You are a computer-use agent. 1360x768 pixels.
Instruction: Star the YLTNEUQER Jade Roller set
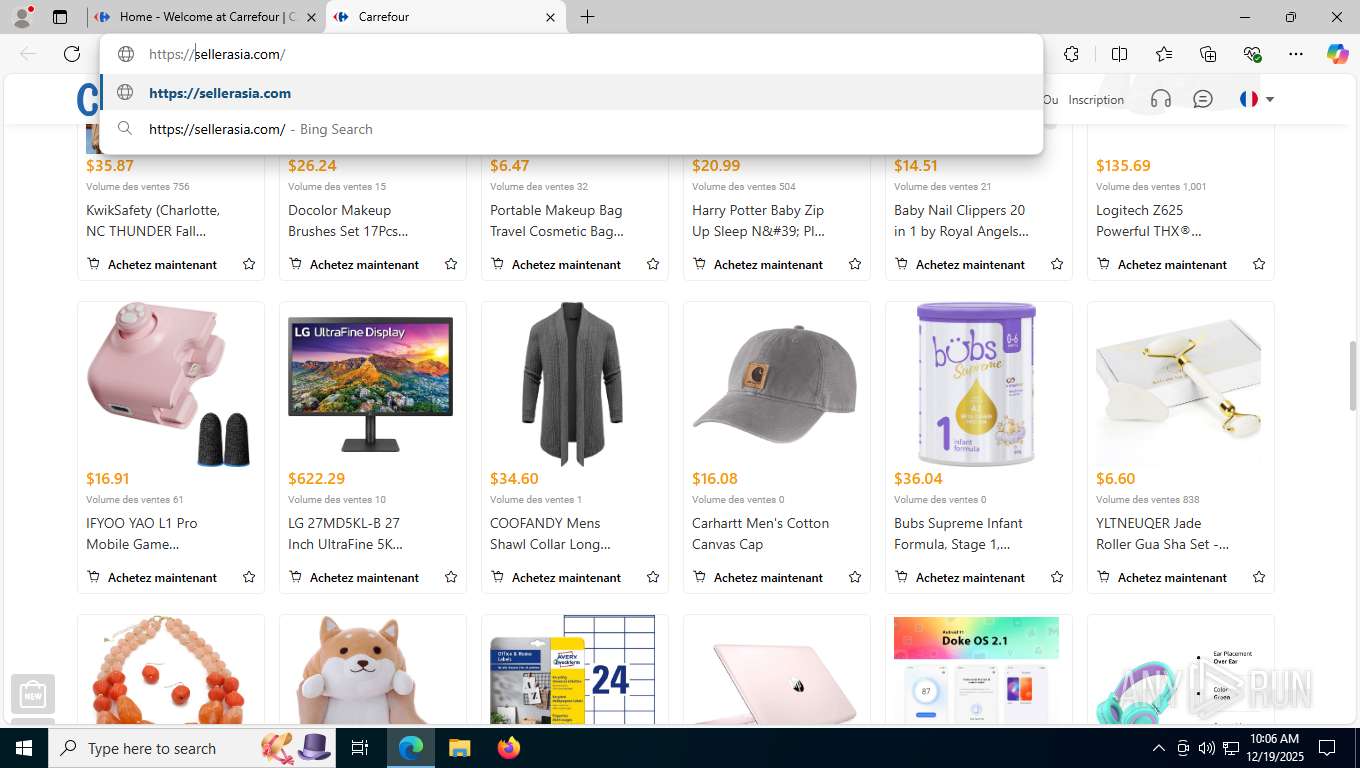[x=1259, y=577]
